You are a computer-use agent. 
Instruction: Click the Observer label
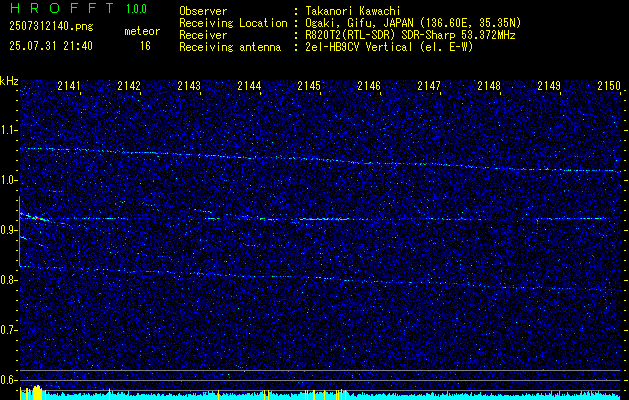(x=203, y=11)
